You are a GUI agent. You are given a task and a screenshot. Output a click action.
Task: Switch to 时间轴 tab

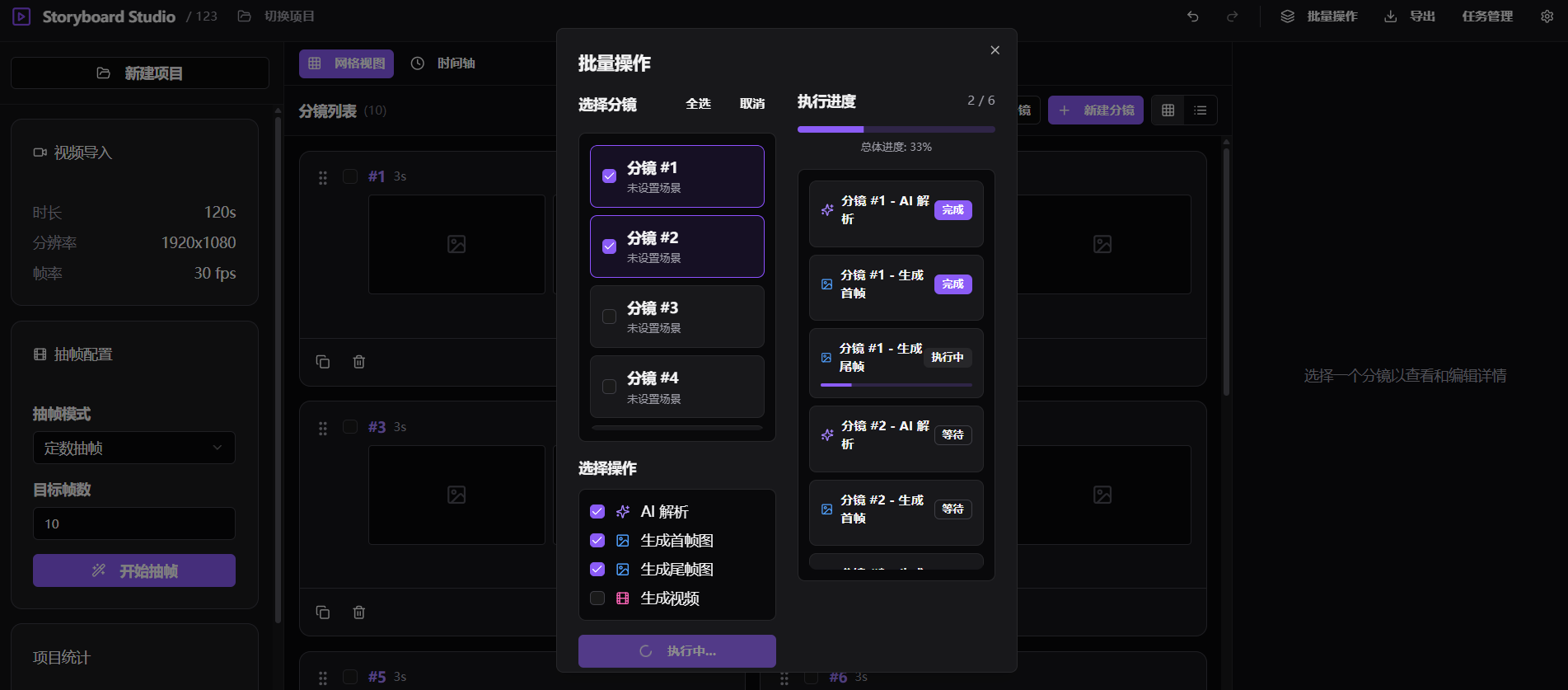(x=443, y=63)
